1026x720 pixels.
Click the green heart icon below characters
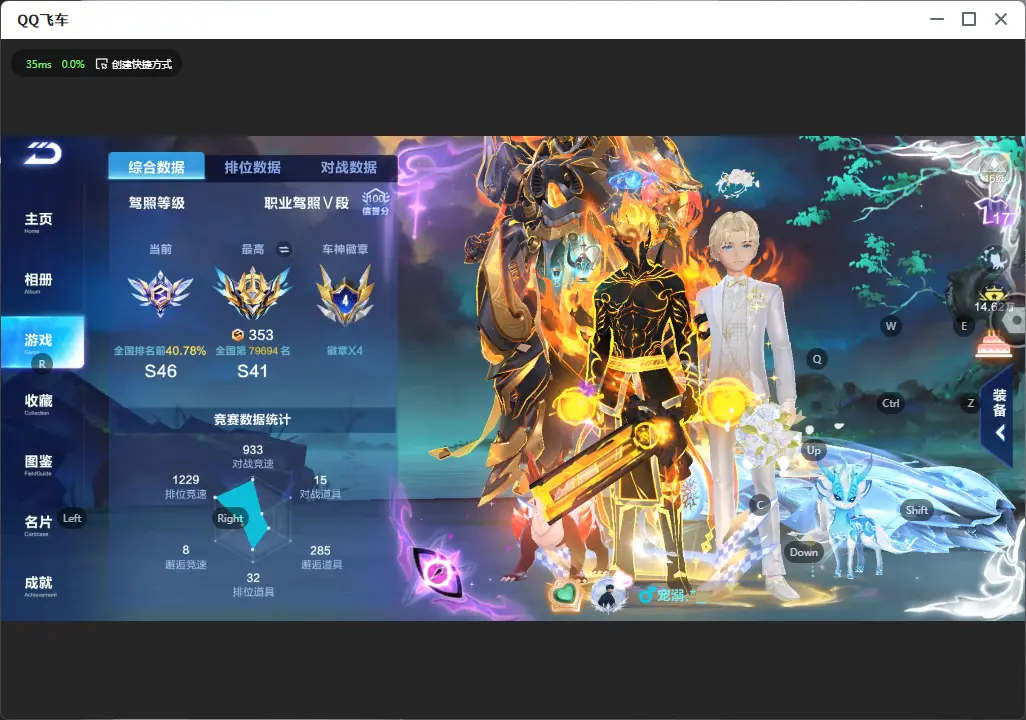563,594
